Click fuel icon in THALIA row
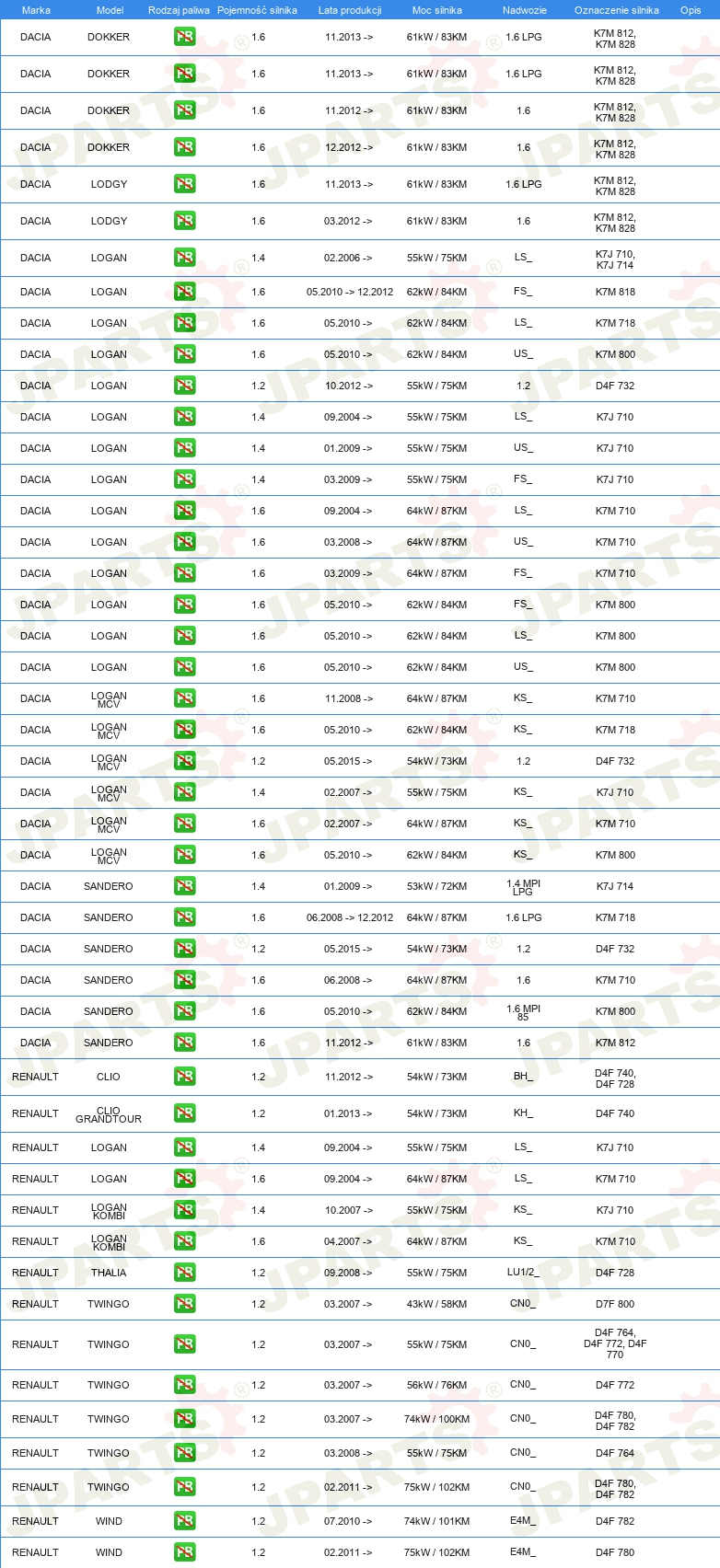Screen dimensions: 720x1568 click(x=184, y=1273)
